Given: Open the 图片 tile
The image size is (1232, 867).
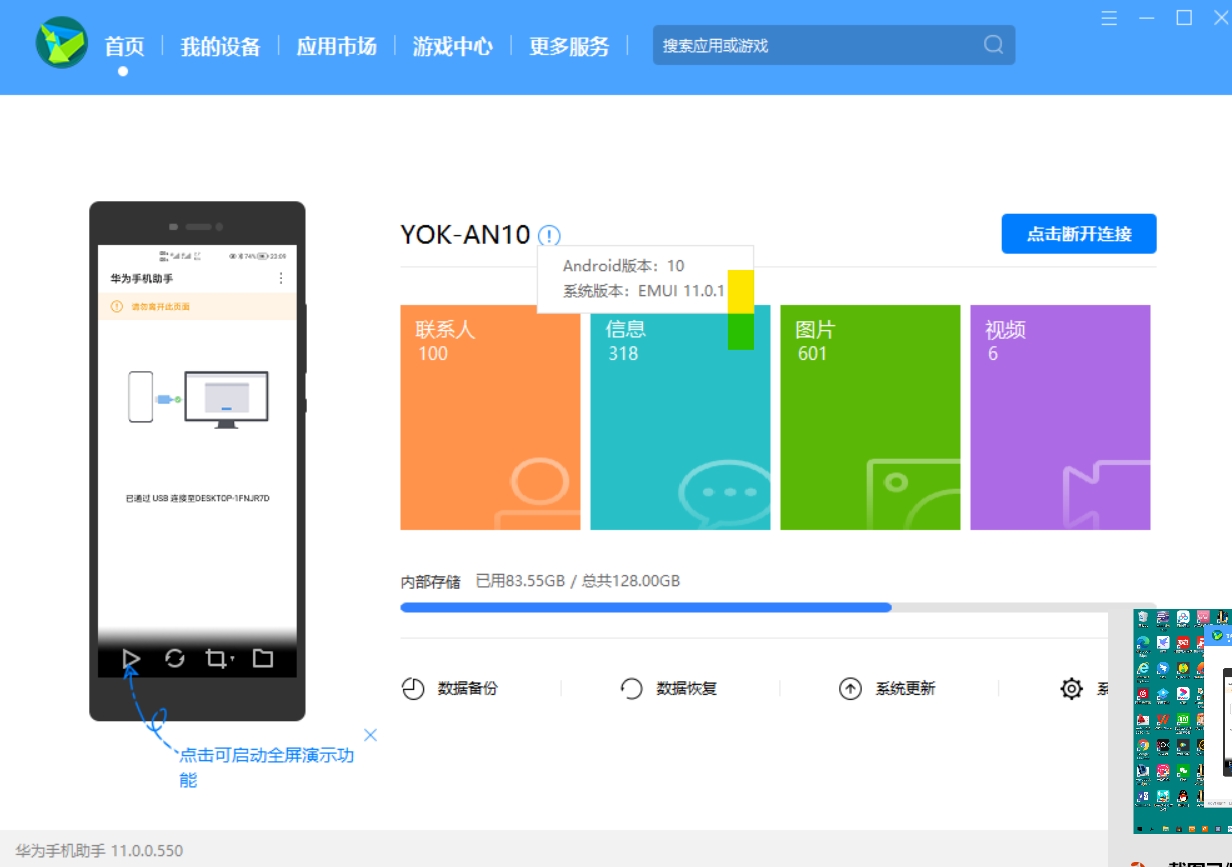Looking at the screenshot, I should [x=870, y=417].
